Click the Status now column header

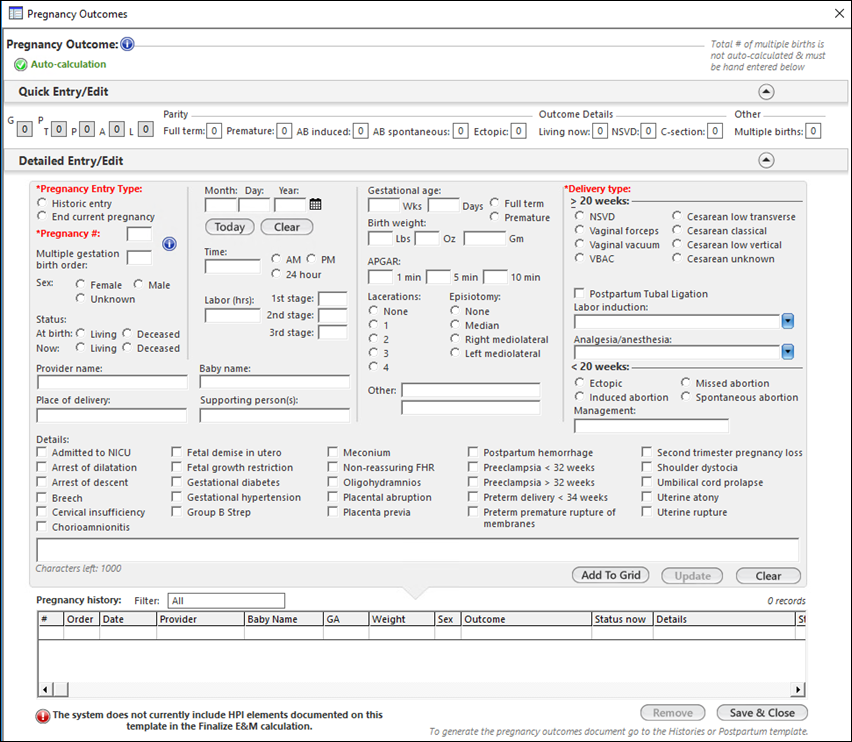(622, 619)
